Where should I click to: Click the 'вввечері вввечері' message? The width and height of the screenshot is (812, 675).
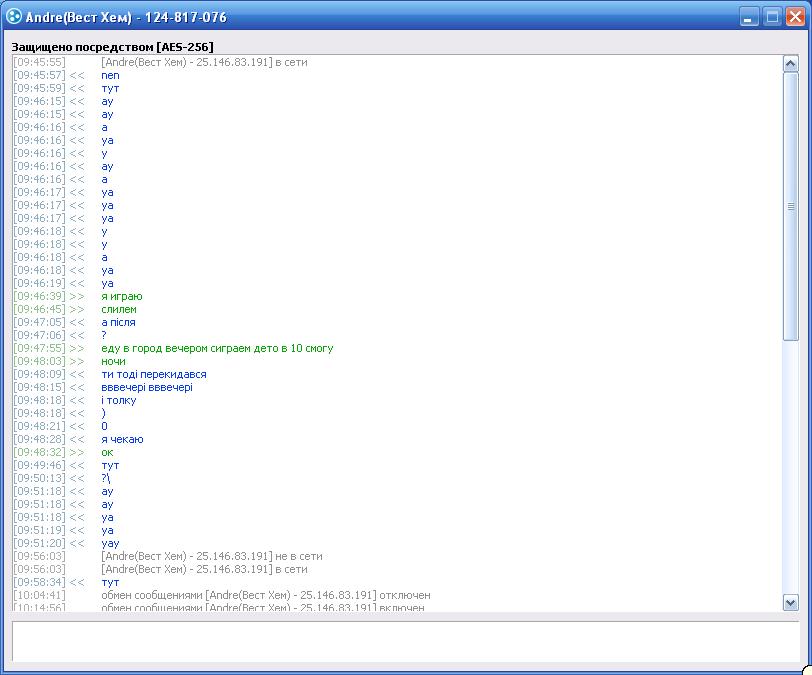147,387
